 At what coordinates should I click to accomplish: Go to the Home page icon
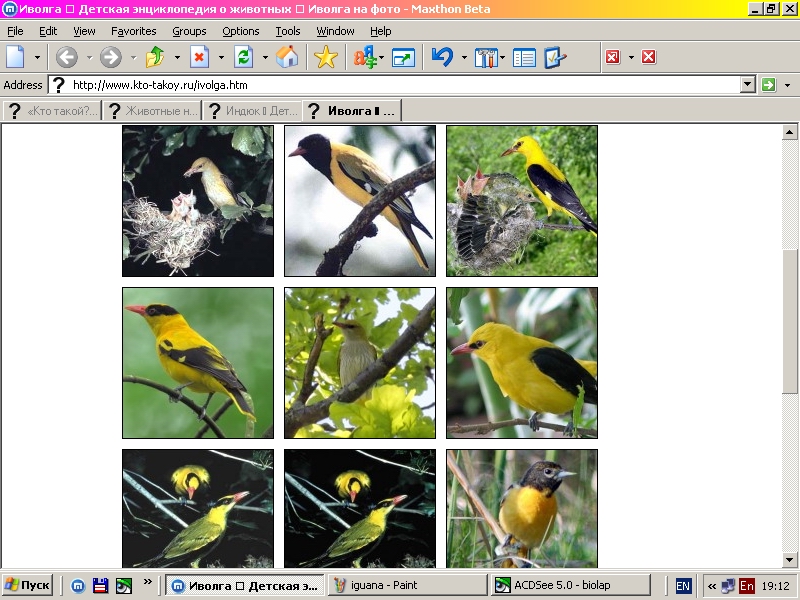(x=287, y=57)
